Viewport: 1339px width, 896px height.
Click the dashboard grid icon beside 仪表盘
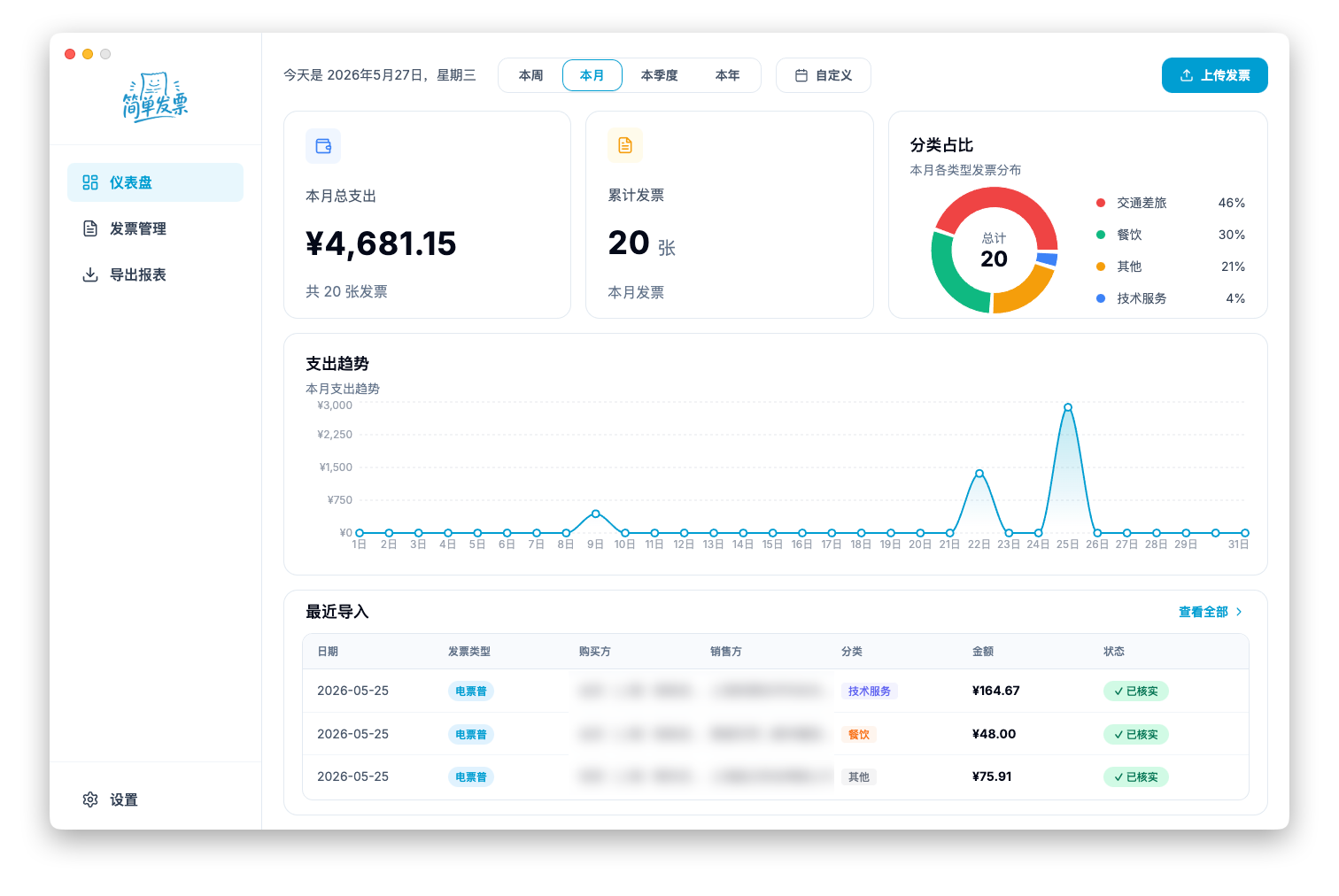[90, 182]
